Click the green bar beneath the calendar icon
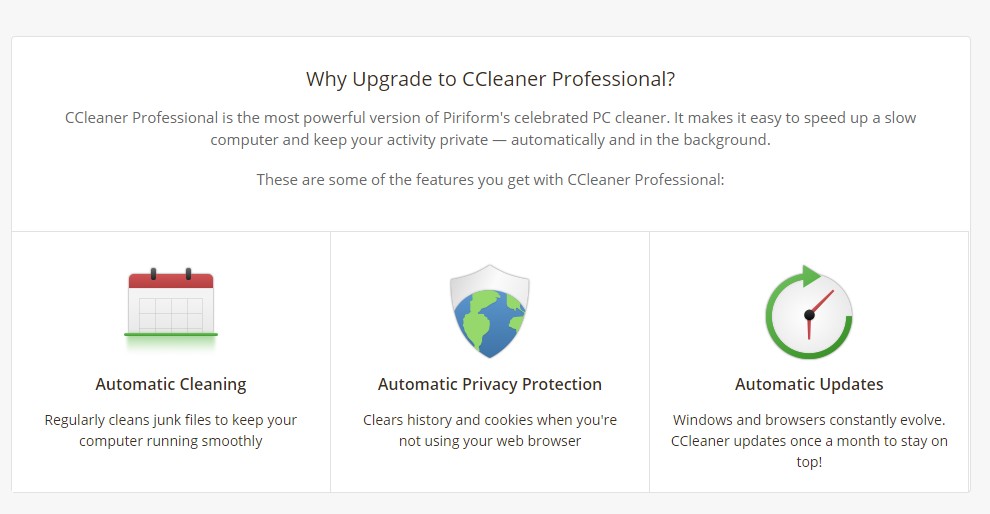The height and width of the screenshot is (514, 990). (x=171, y=334)
